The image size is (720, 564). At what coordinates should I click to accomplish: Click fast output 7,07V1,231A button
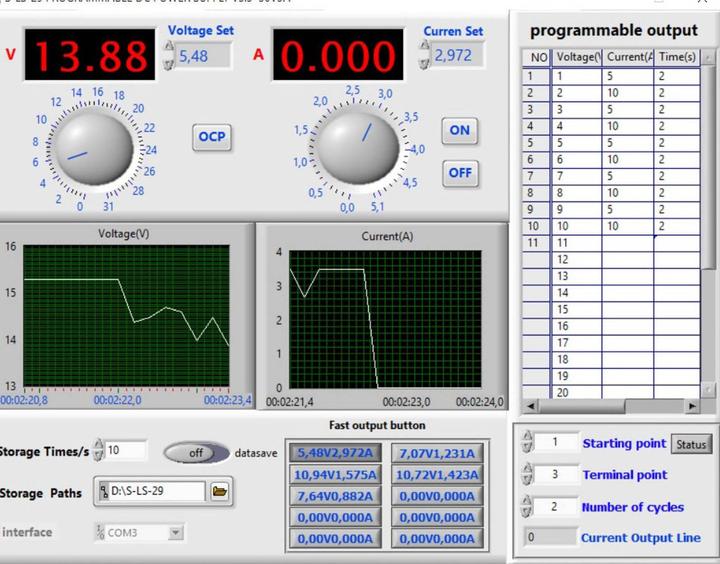point(437,453)
